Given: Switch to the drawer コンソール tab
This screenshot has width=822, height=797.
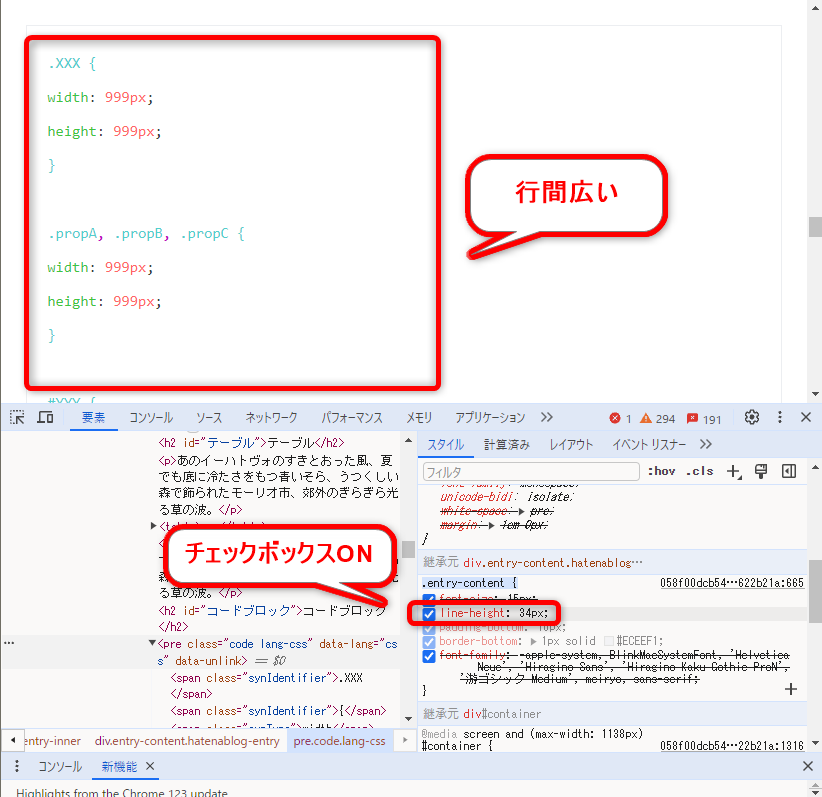Looking at the screenshot, I should point(60,767).
